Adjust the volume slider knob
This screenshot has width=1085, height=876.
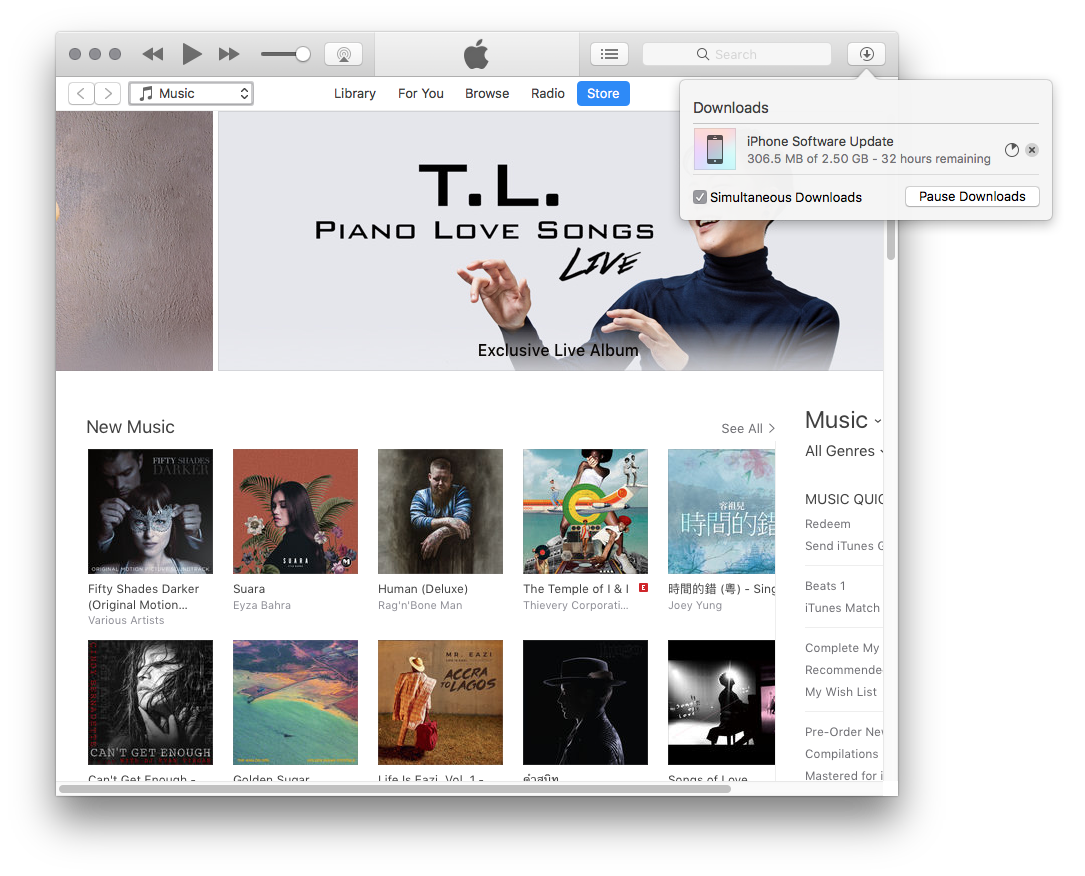coord(302,54)
